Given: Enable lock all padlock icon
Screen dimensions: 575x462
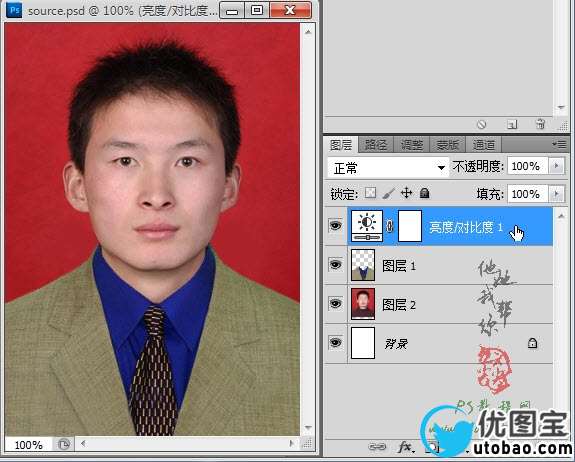Looking at the screenshot, I should tap(424, 192).
